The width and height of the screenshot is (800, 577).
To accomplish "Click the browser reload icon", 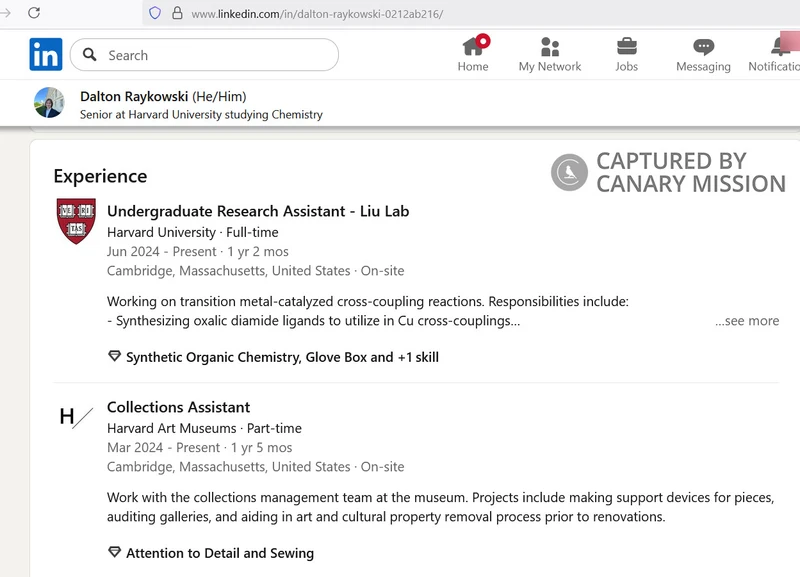I will (33, 13).
